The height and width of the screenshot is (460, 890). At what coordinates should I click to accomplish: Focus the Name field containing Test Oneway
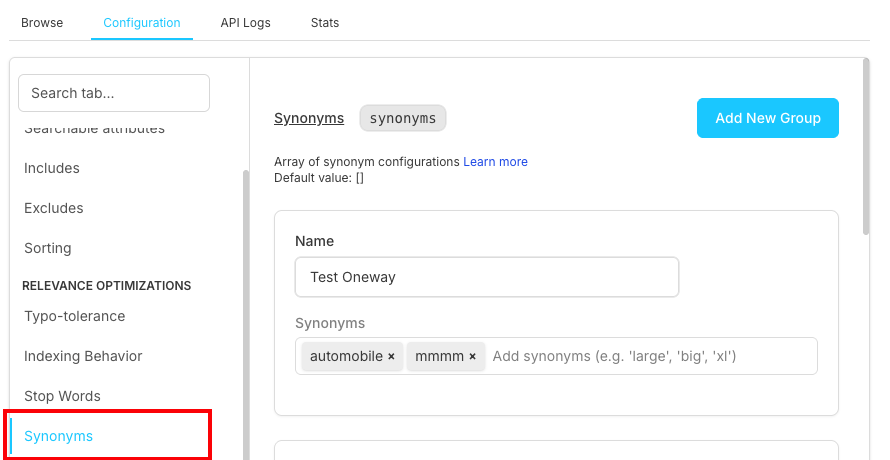(486, 277)
